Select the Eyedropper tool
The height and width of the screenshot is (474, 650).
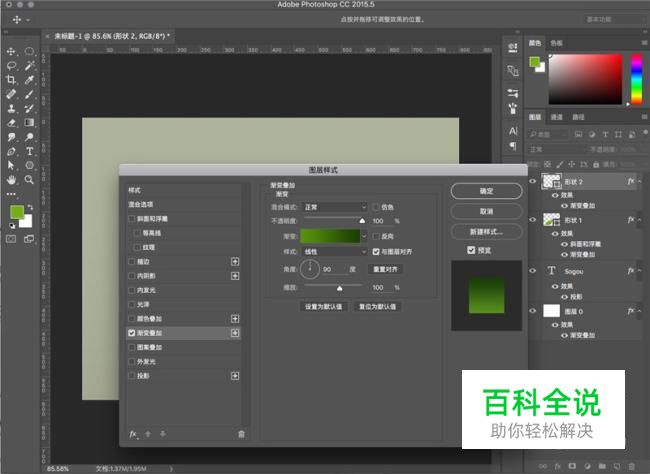[29, 80]
